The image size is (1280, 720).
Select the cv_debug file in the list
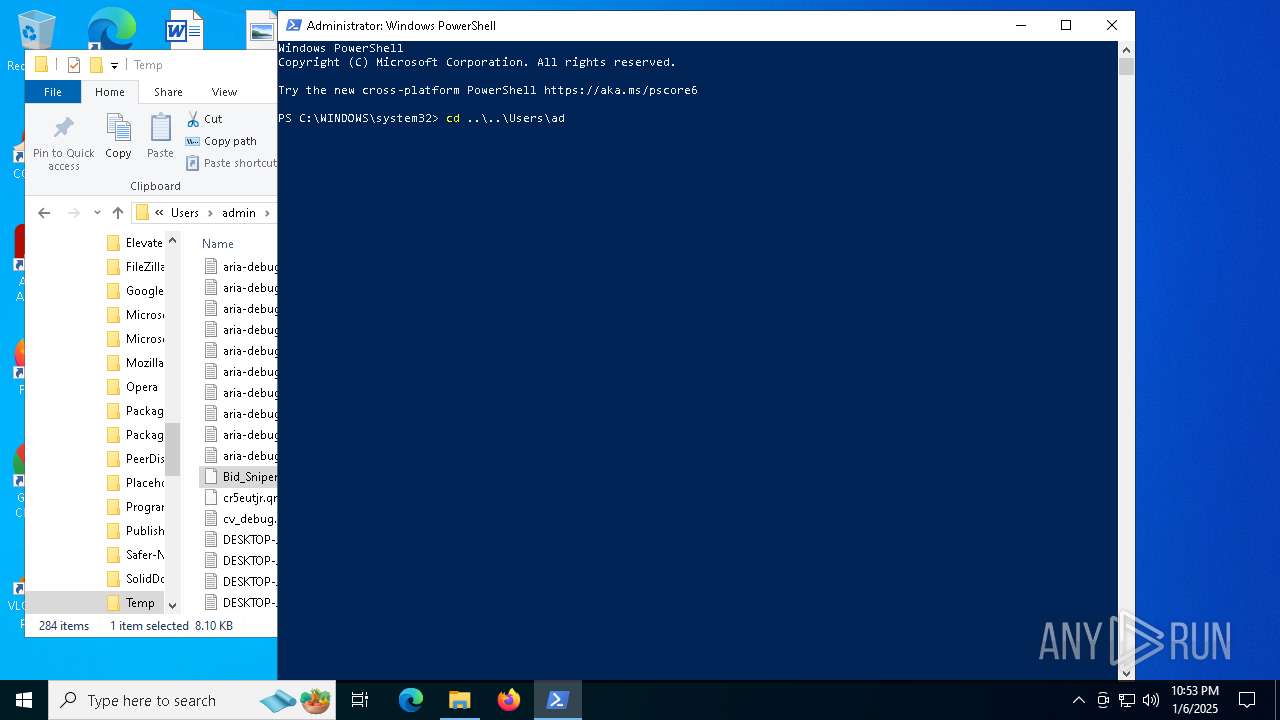click(240, 519)
